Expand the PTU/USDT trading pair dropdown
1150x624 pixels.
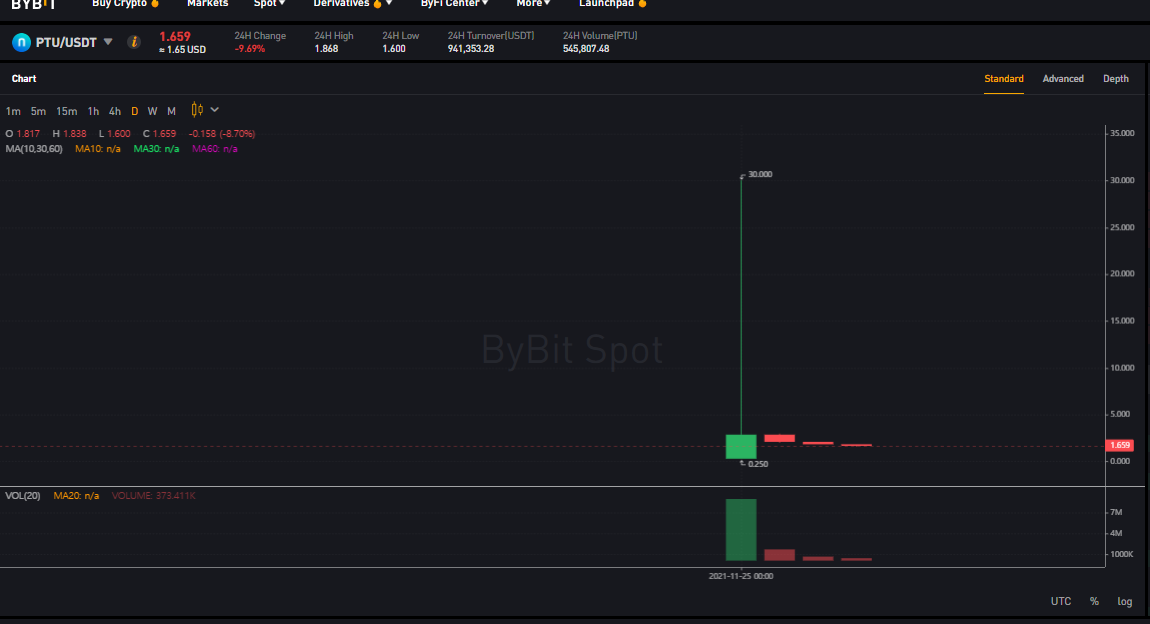click(x=108, y=42)
